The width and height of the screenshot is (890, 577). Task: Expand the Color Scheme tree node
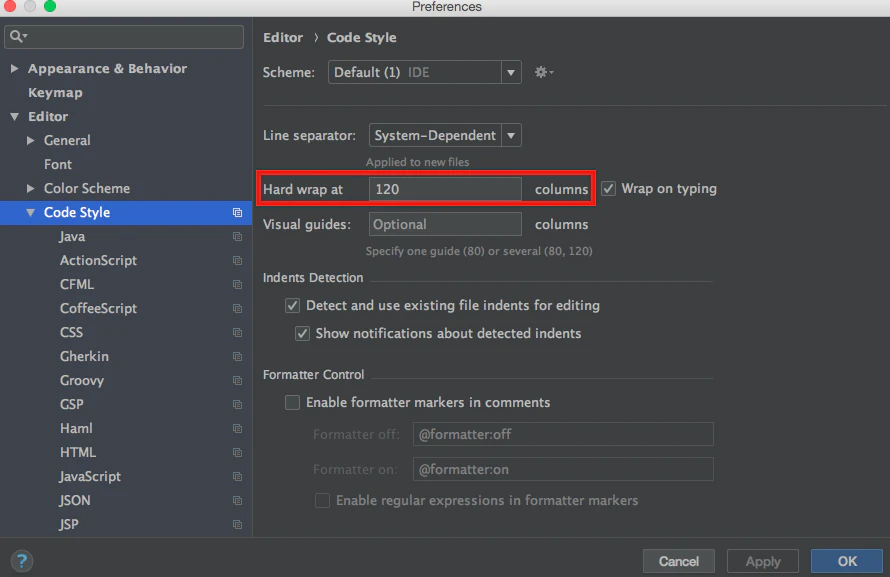[31, 188]
